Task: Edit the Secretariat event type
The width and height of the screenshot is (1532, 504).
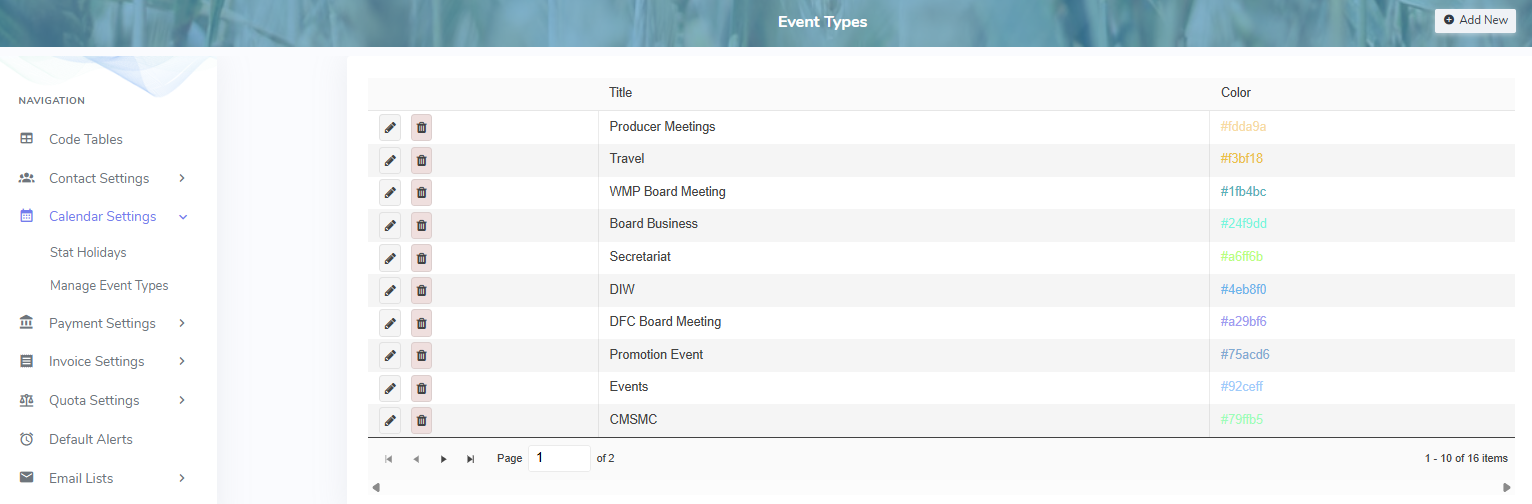Action: click(390, 258)
